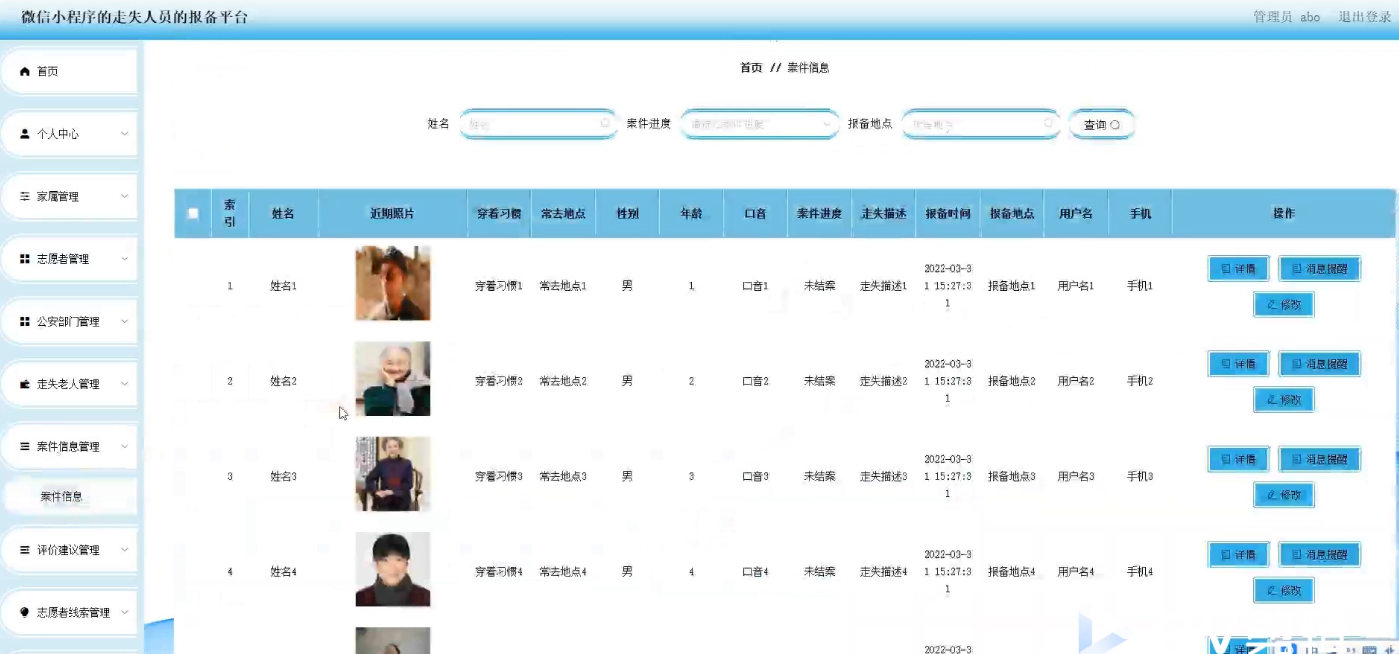Viewport: 1399px width, 654px height.
Task: Expand the 评价建议管理 menu chevron
Action: pos(125,550)
